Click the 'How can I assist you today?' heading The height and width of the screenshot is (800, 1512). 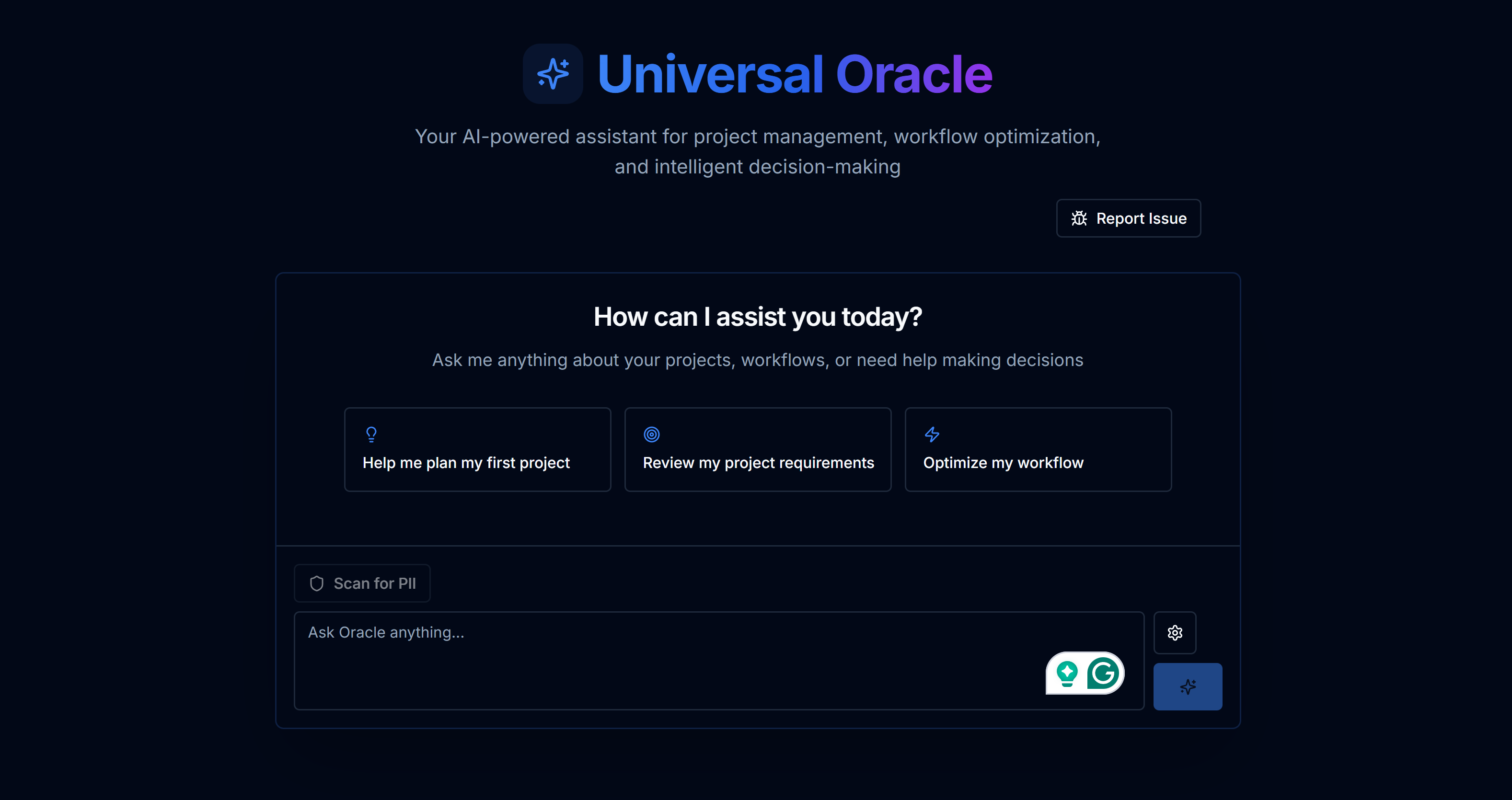pos(758,317)
